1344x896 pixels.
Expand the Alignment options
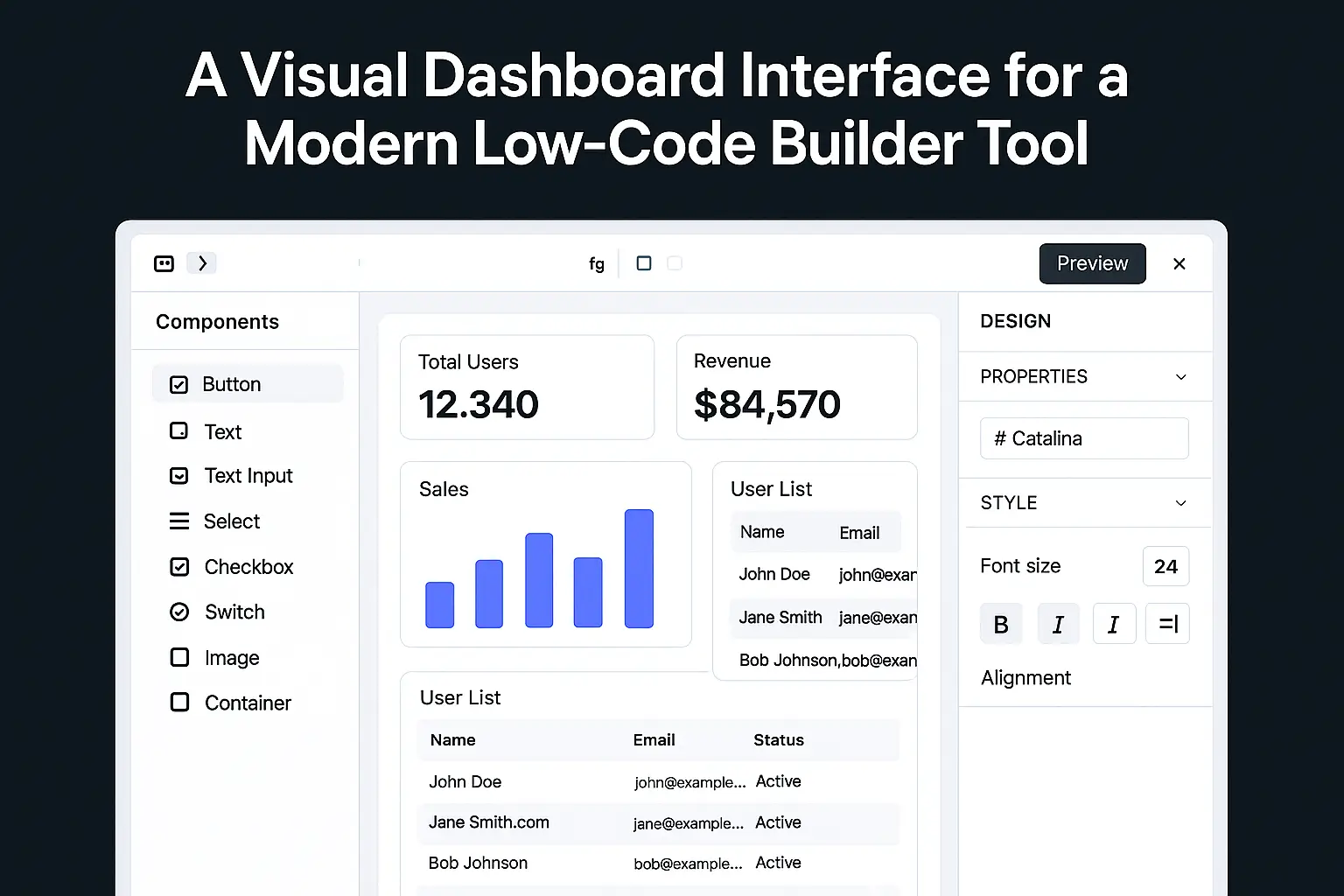click(1025, 677)
